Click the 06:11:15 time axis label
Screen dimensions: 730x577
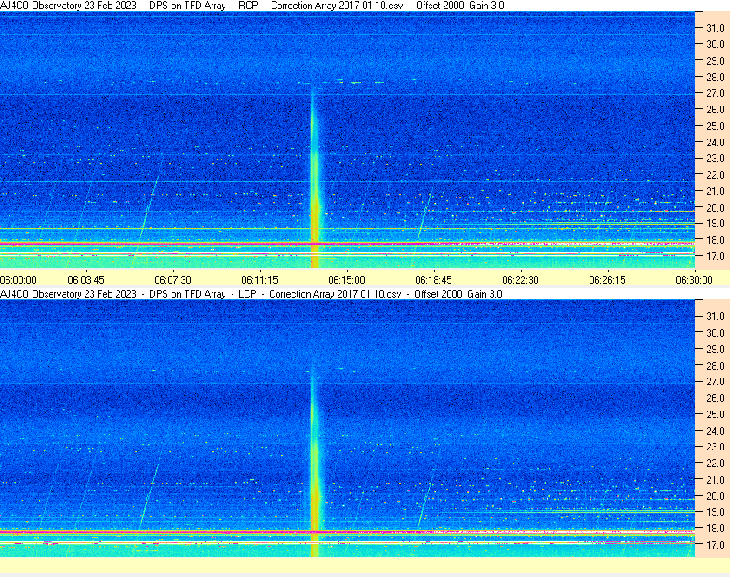pyautogui.click(x=260, y=280)
